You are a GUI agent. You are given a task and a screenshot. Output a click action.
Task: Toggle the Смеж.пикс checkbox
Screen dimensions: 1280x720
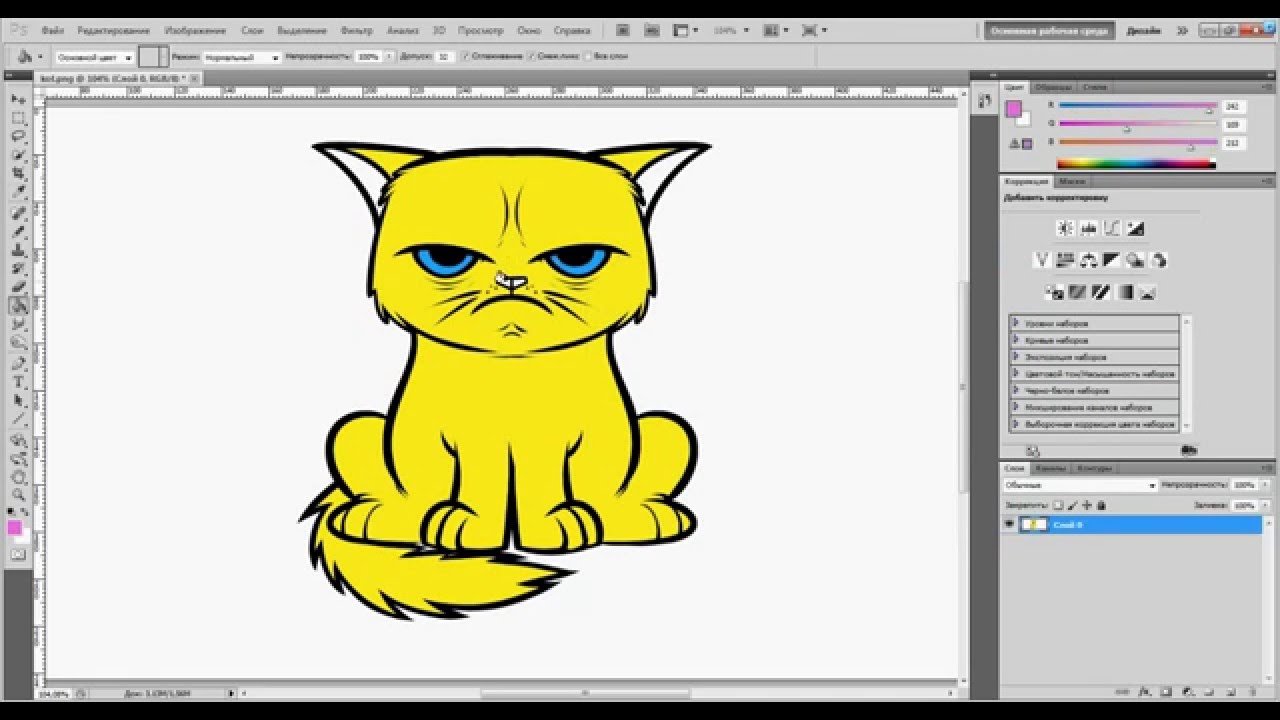tap(531, 57)
